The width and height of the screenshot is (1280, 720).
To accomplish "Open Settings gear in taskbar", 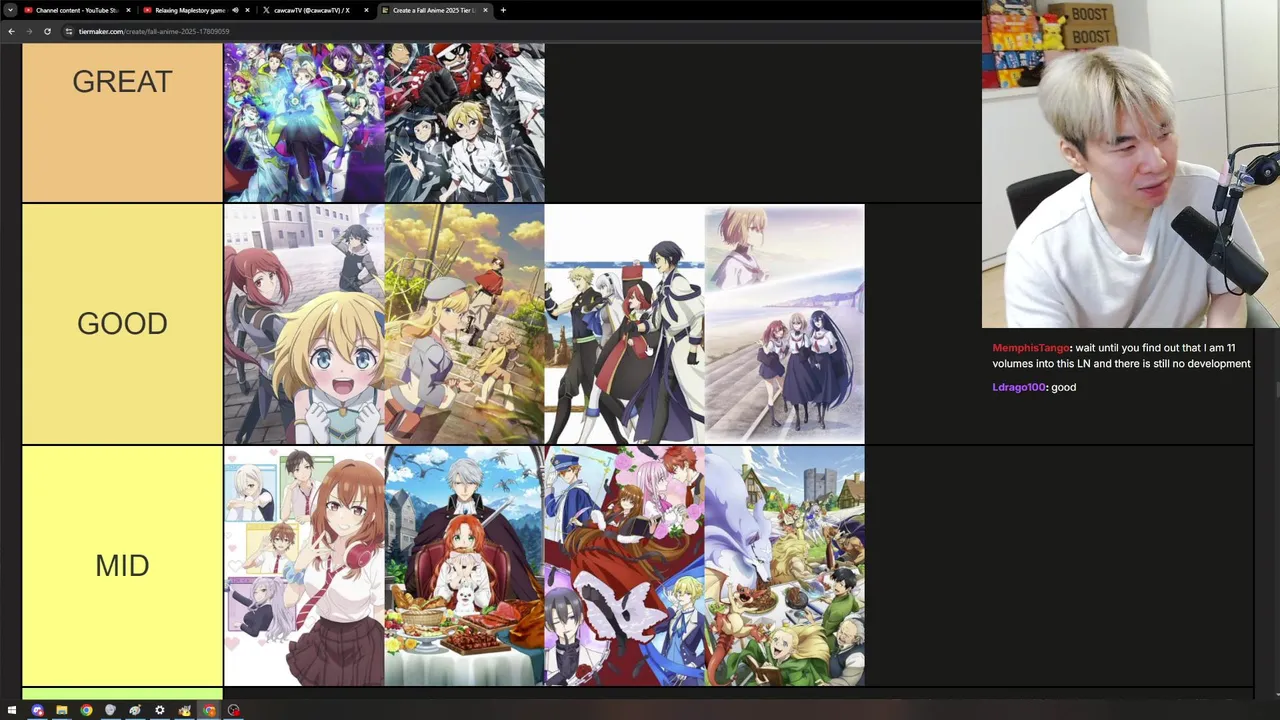I will [x=159, y=711].
